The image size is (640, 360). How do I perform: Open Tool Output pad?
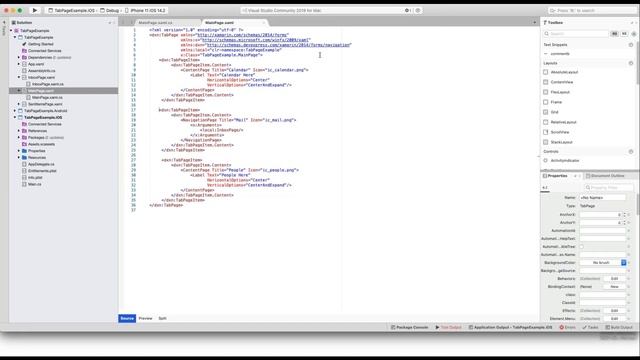[448, 327]
